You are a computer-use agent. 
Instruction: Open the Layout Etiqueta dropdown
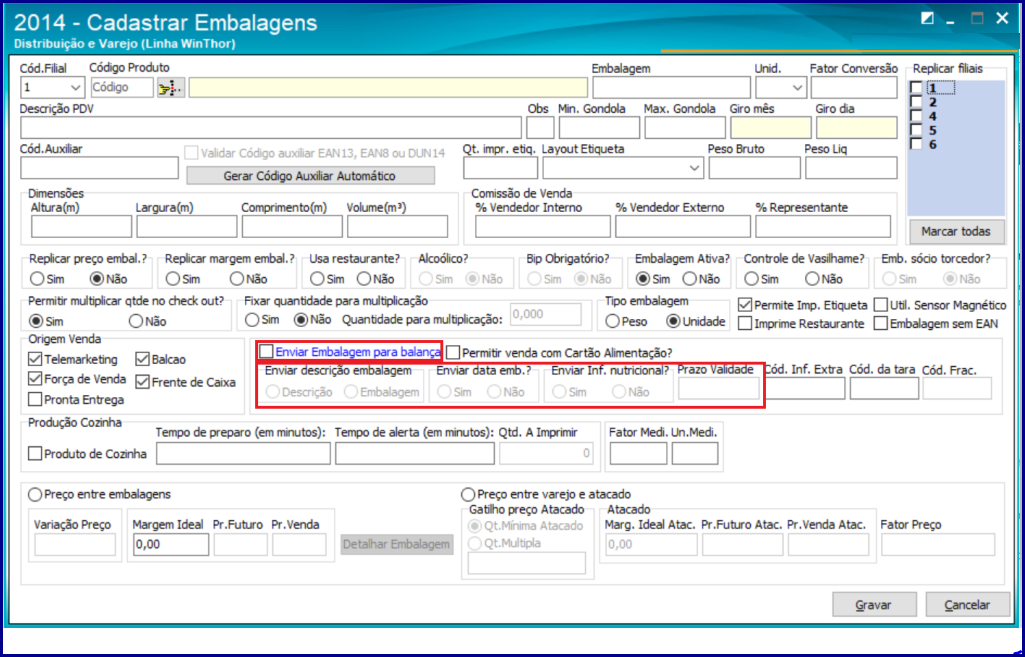tap(694, 168)
